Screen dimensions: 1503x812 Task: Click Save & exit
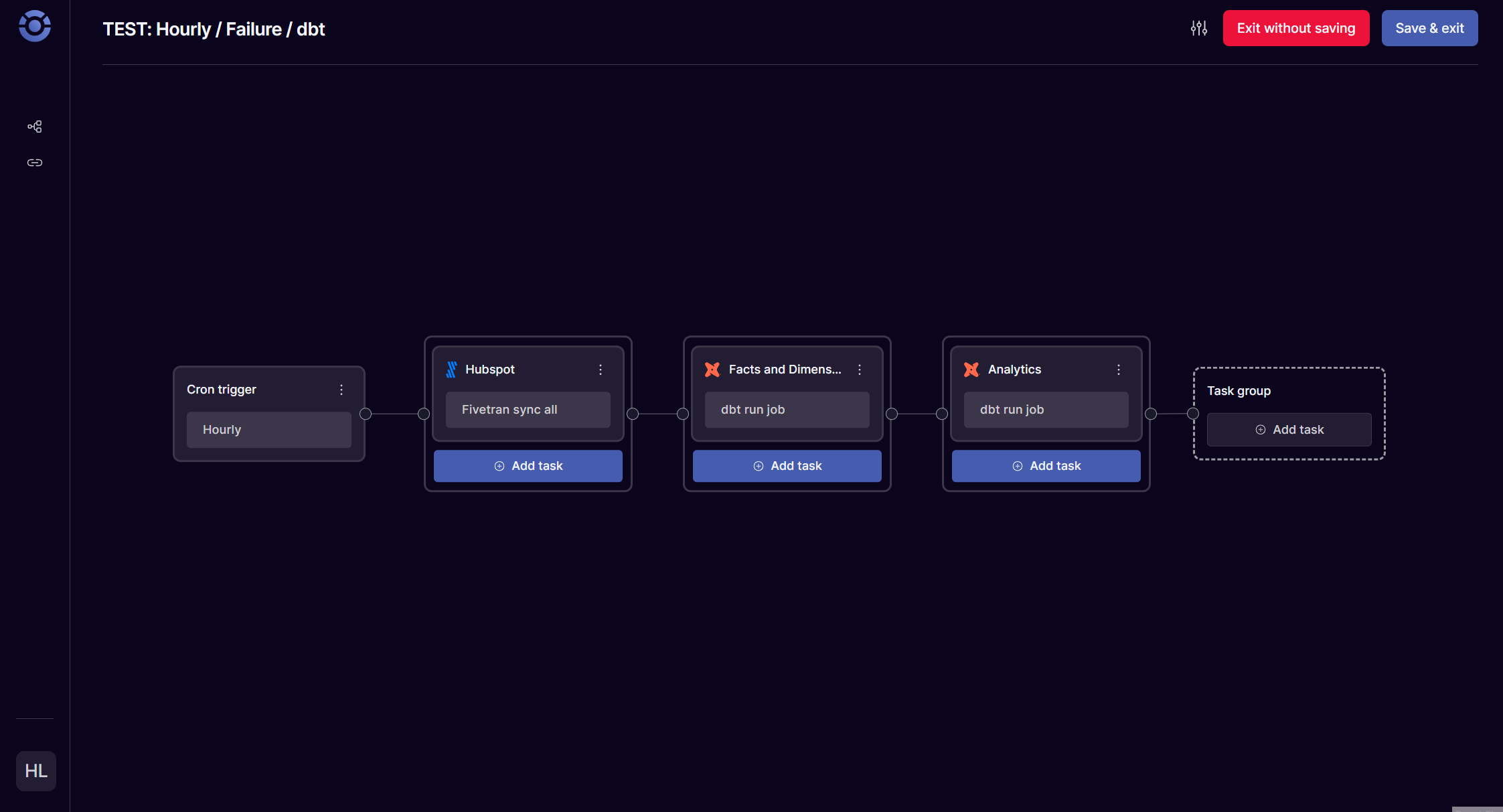click(x=1429, y=28)
